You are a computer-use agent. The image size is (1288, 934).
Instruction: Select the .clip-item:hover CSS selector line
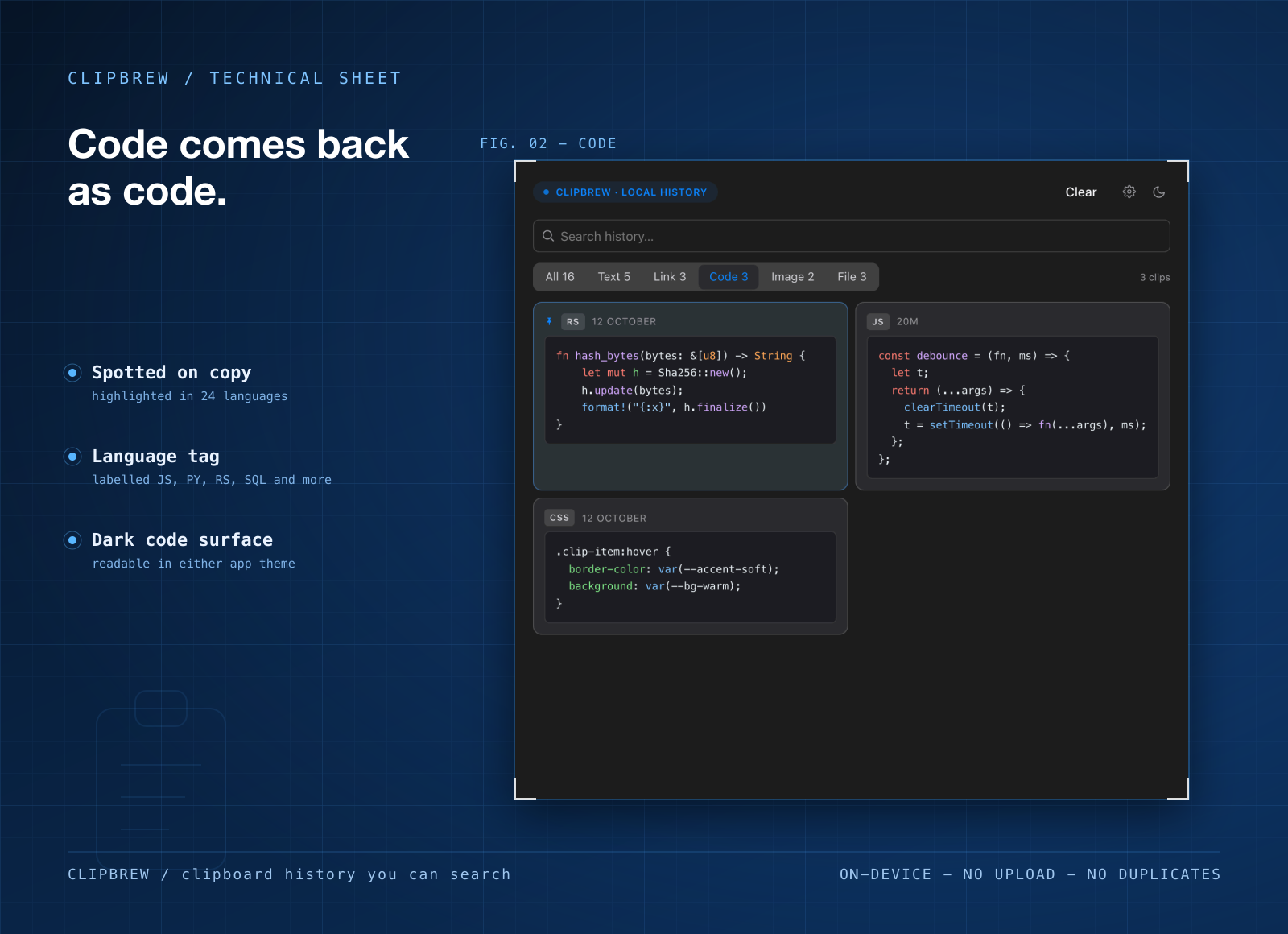point(613,552)
